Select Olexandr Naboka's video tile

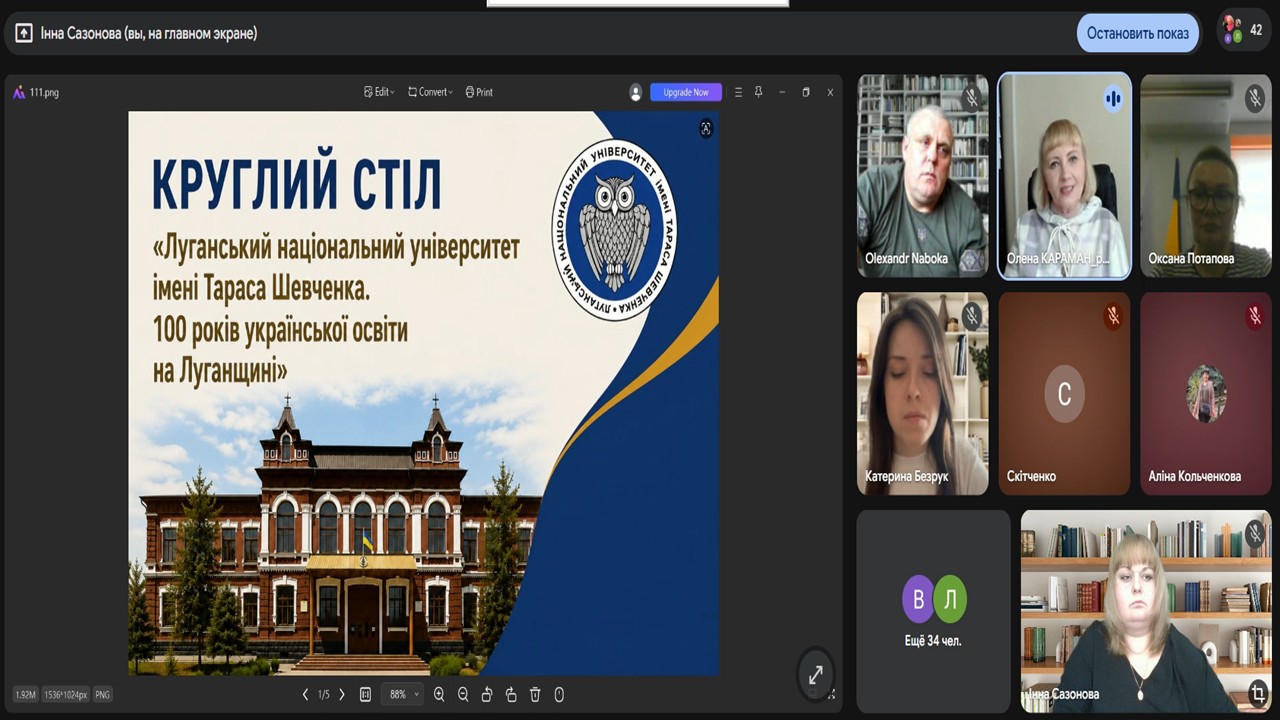pyautogui.click(x=923, y=176)
